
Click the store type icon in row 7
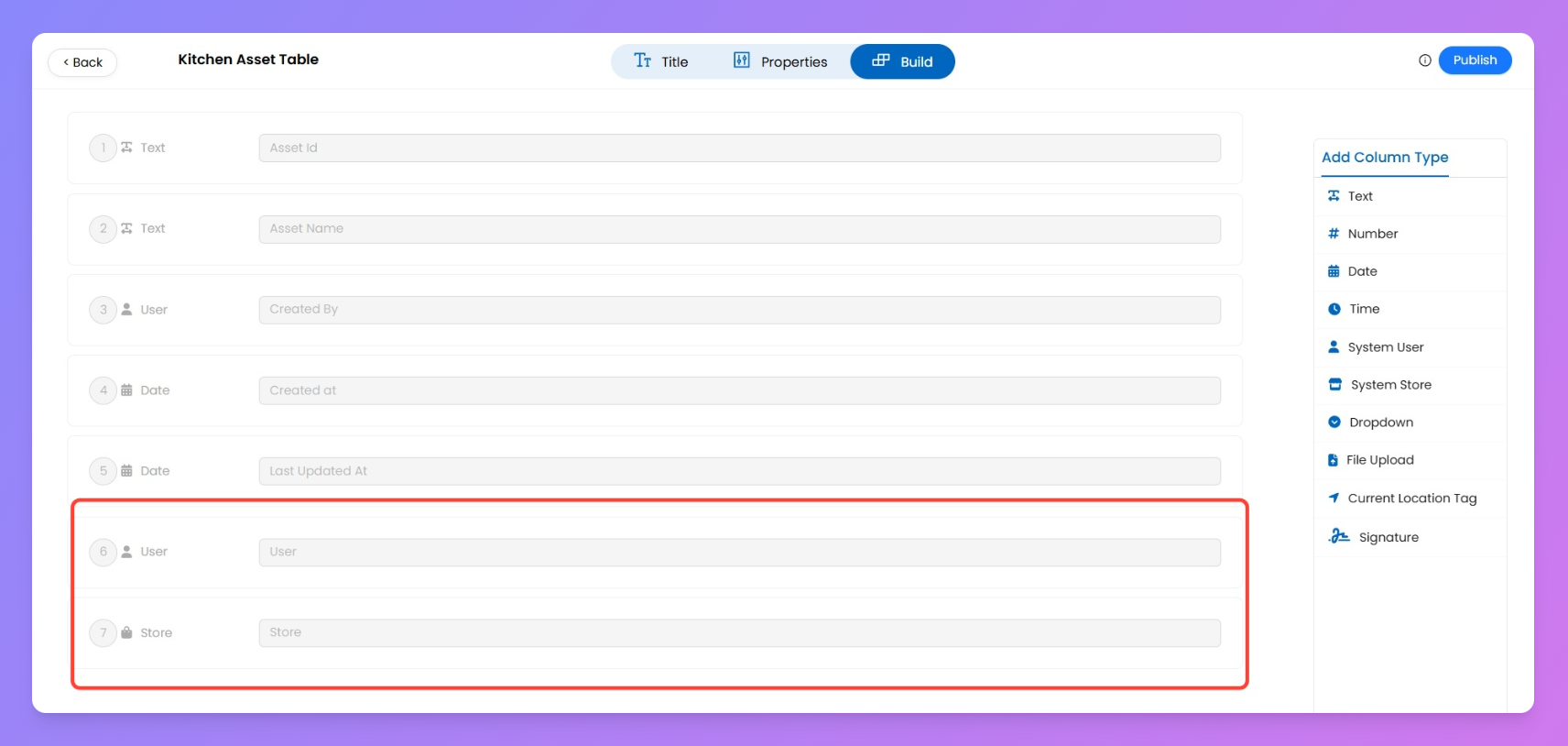(126, 632)
